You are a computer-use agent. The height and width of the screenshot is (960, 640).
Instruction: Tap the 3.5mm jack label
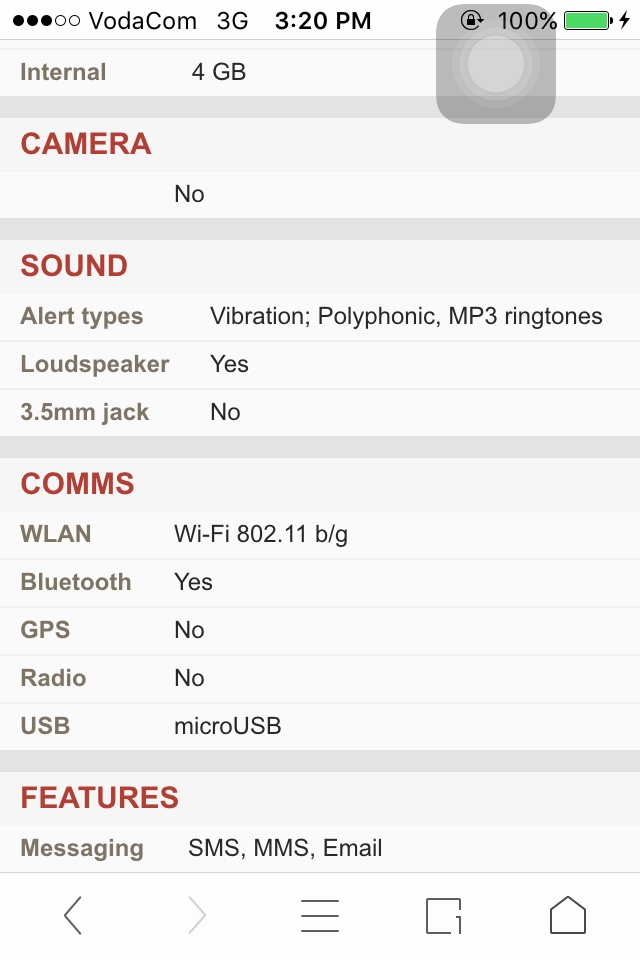tap(85, 412)
